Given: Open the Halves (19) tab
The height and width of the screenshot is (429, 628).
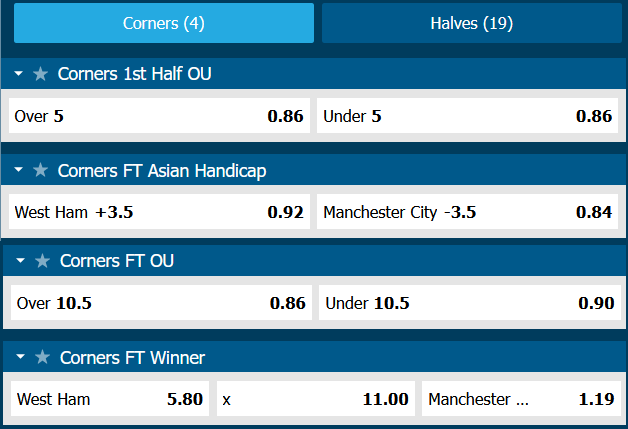Looking at the screenshot, I should click(471, 23).
